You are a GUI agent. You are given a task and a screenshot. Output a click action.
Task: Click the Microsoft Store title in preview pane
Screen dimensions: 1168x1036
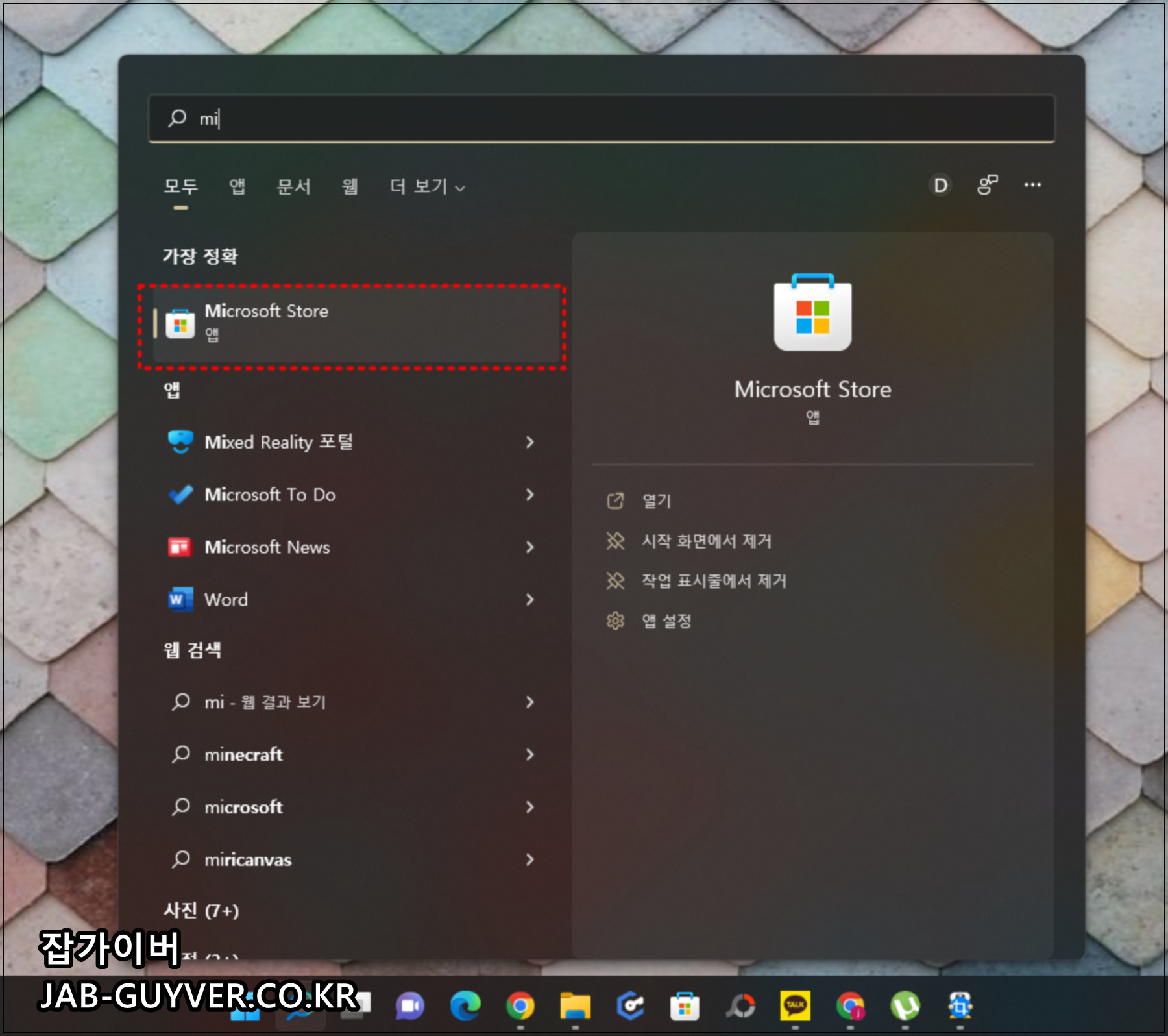[x=812, y=389]
